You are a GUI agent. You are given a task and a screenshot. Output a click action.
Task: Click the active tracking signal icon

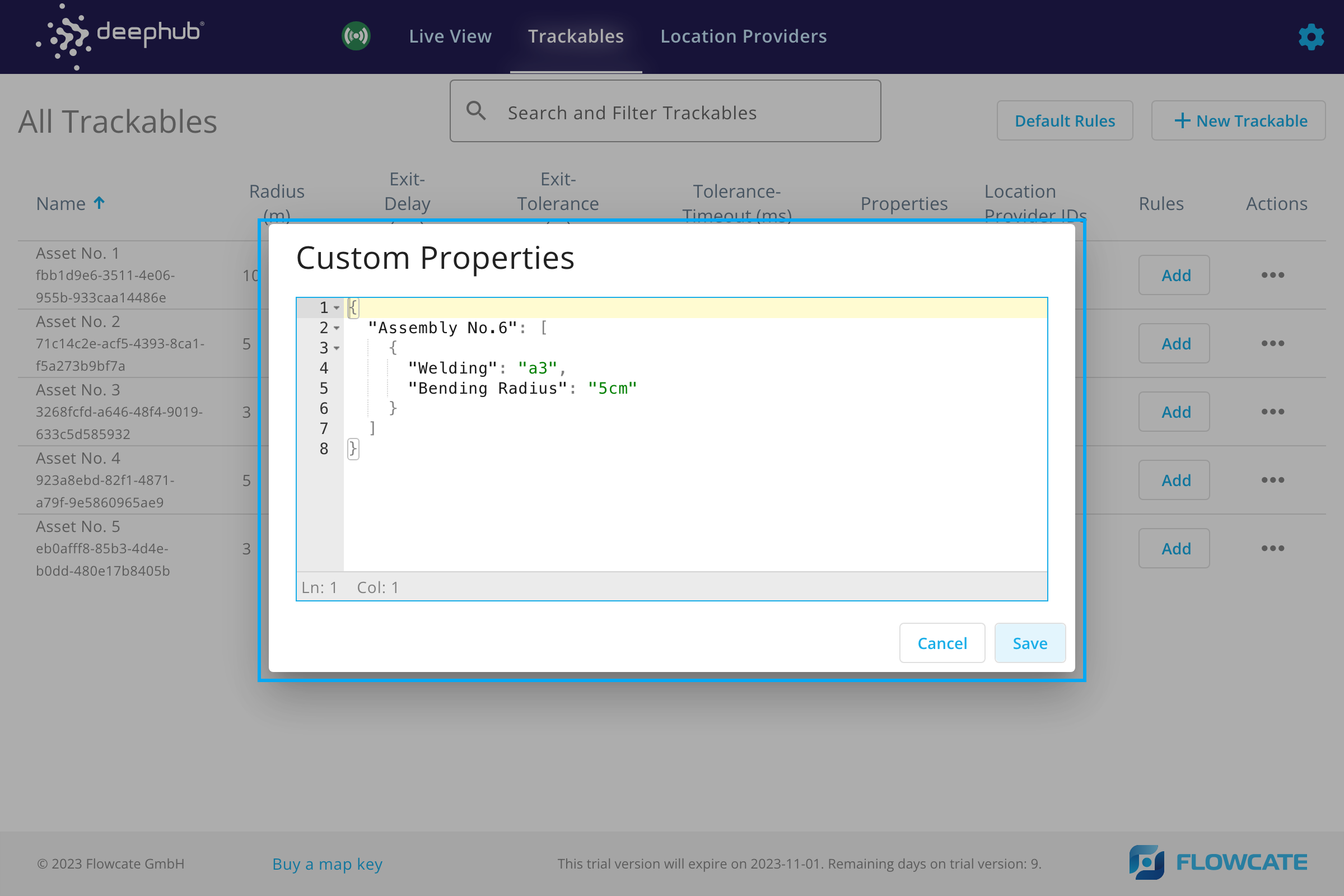pyautogui.click(x=356, y=36)
